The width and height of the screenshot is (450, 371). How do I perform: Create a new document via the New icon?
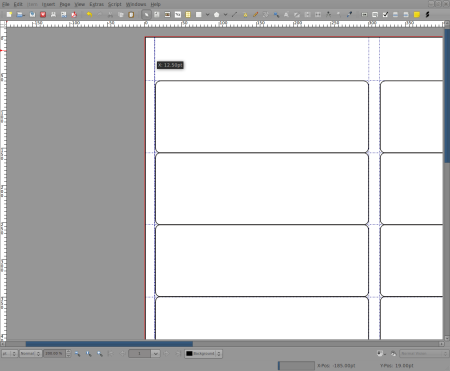point(9,15)
